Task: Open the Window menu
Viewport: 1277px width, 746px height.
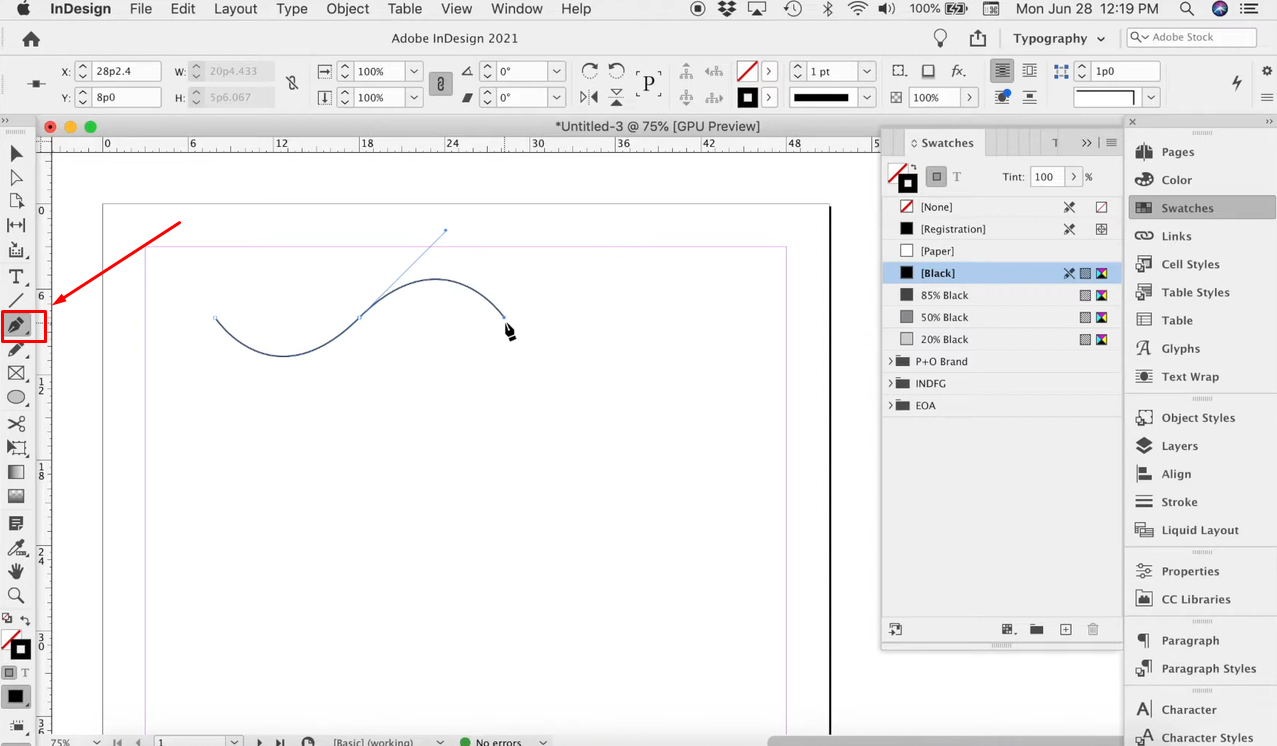Action: [517, 9]
